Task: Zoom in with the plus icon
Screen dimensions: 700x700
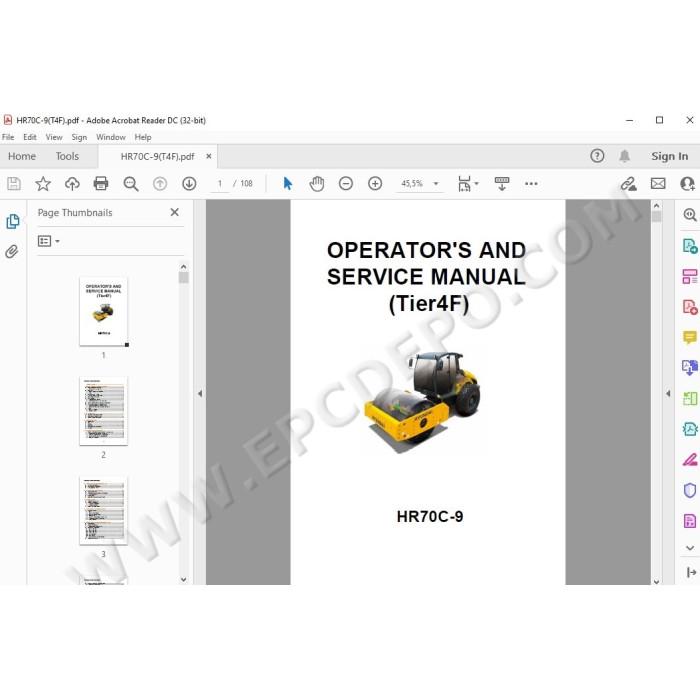Action: pyautogui.click(x=375, y=183)
